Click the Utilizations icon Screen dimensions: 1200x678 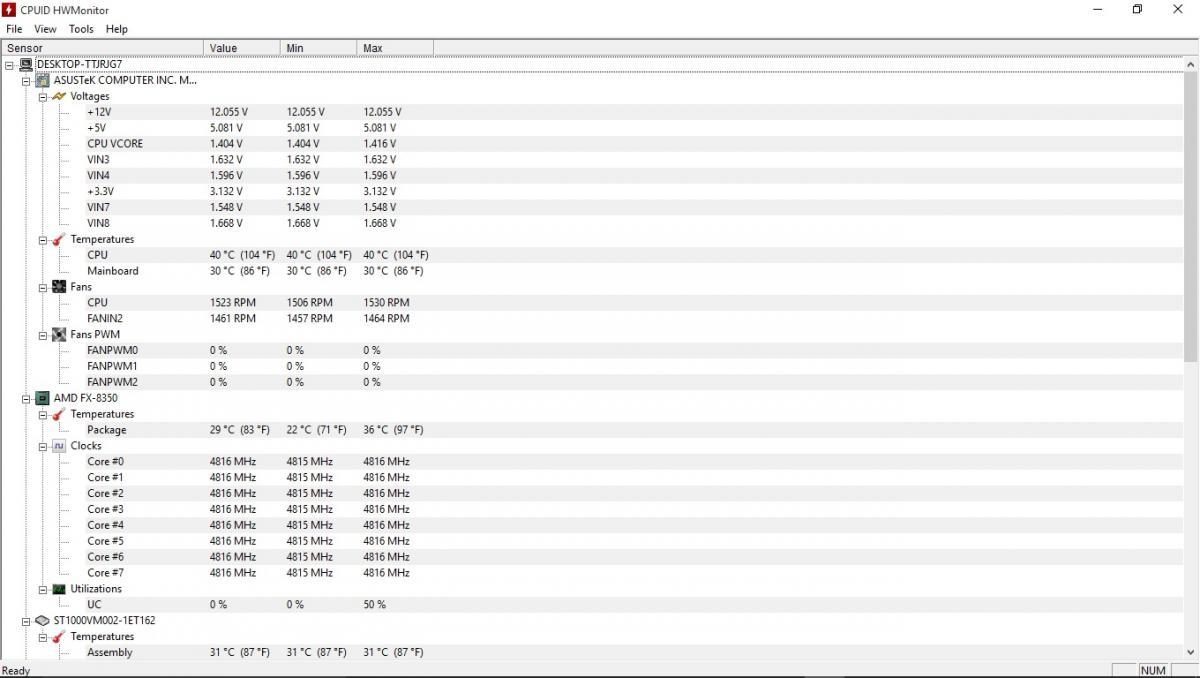(x=59, y=589)
